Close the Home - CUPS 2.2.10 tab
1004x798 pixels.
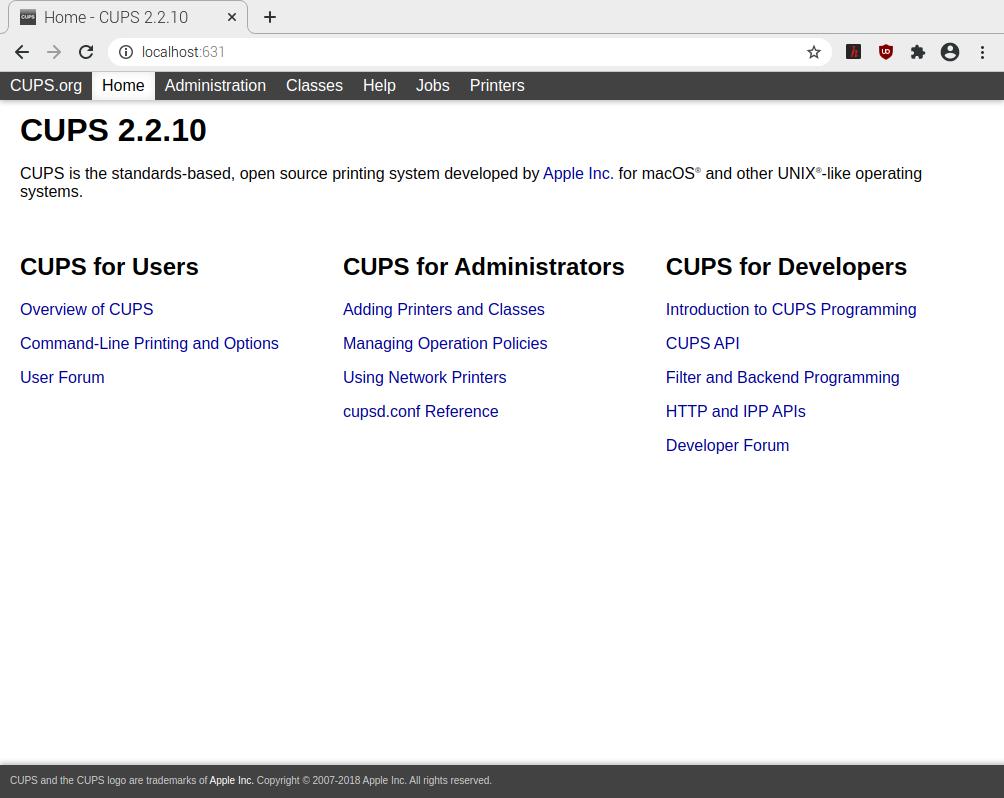click(232, 17)
